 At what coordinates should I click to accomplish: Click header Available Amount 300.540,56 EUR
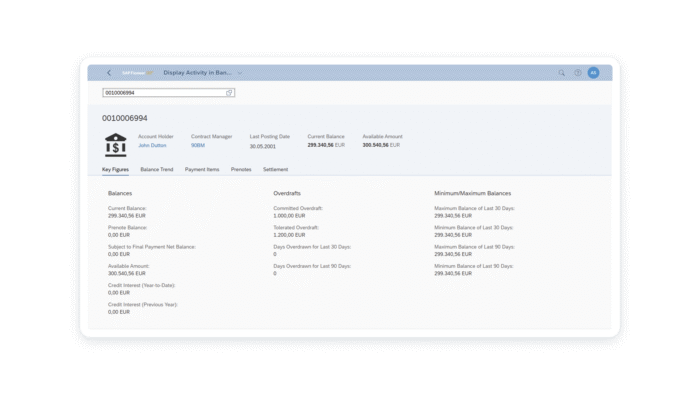tap(381, 145)
